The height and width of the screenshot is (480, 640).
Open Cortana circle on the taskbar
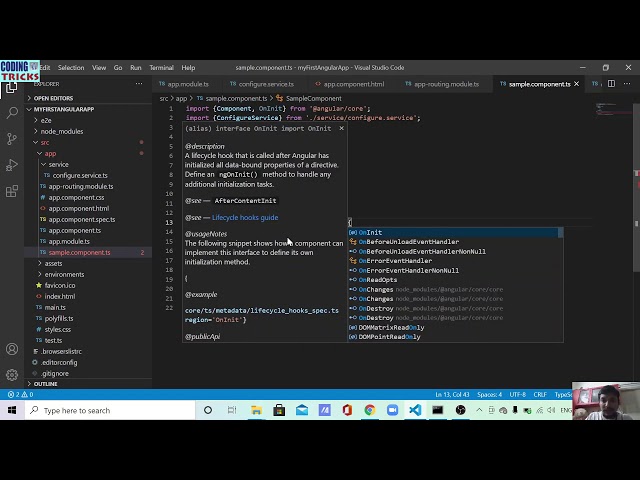[x=208, y=410]
